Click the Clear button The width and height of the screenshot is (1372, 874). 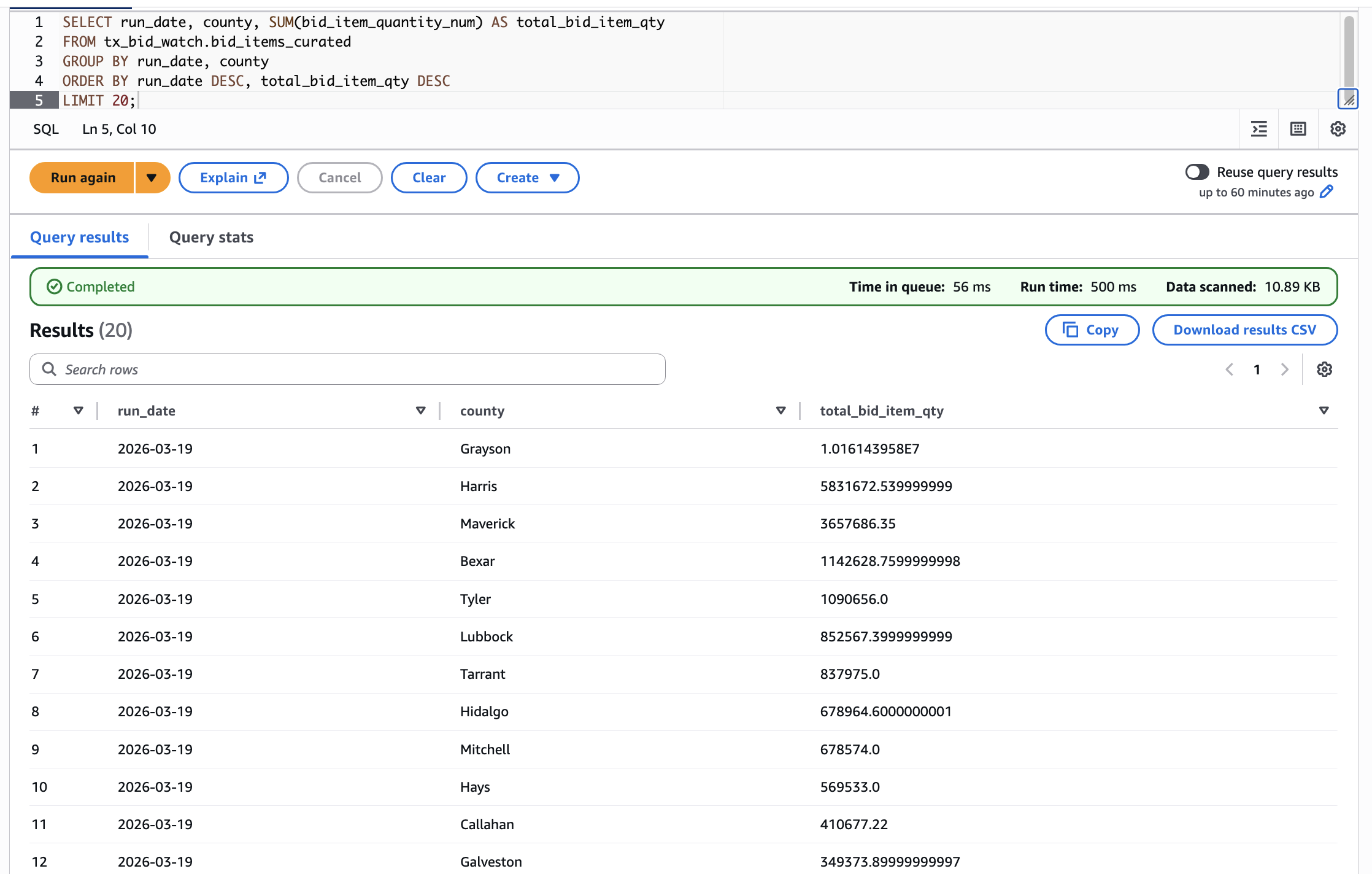coord(429,177)
